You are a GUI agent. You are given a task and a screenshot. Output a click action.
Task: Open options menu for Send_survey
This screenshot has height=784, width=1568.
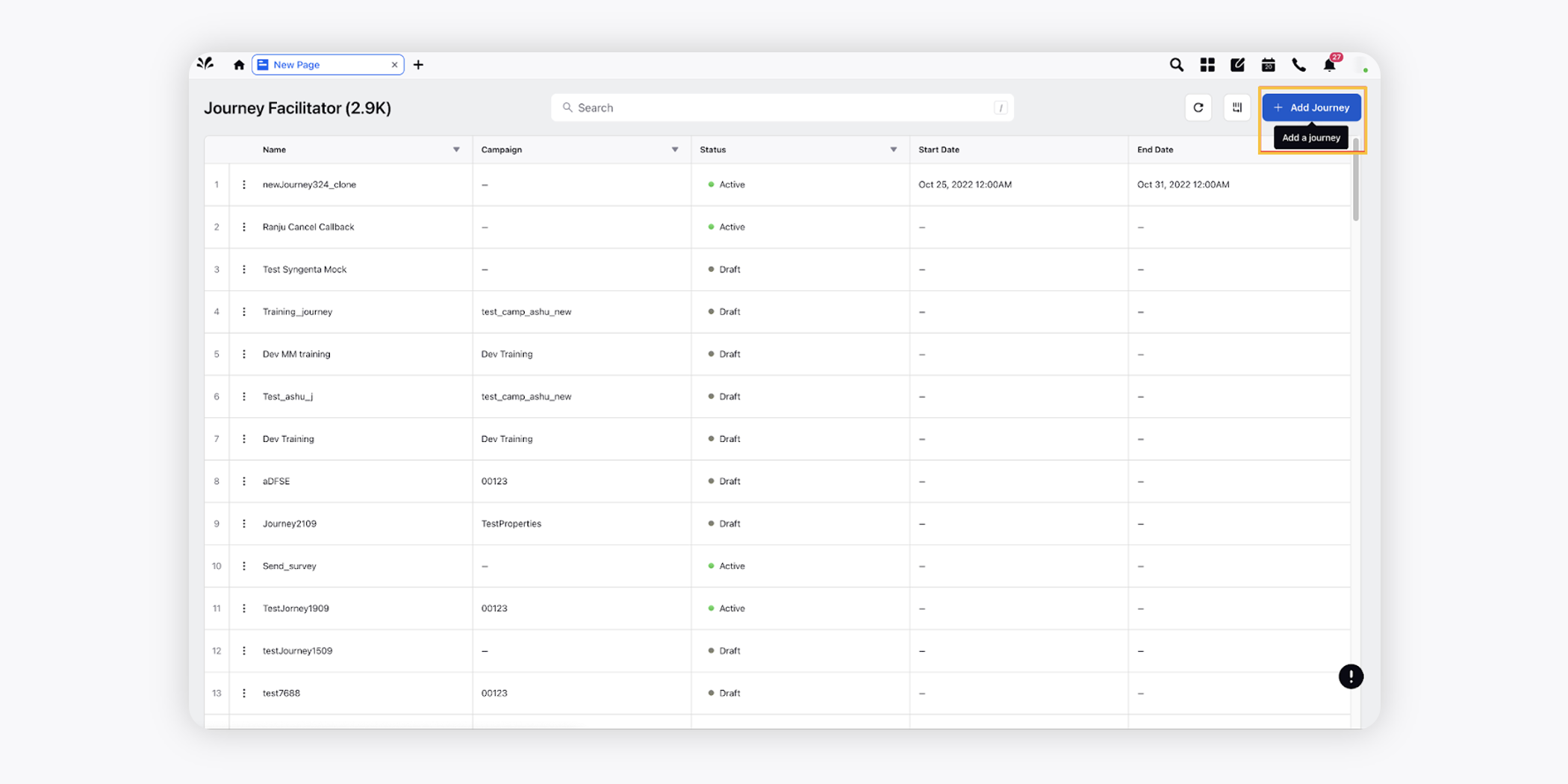pyautogui.click(x=244, y=566)
